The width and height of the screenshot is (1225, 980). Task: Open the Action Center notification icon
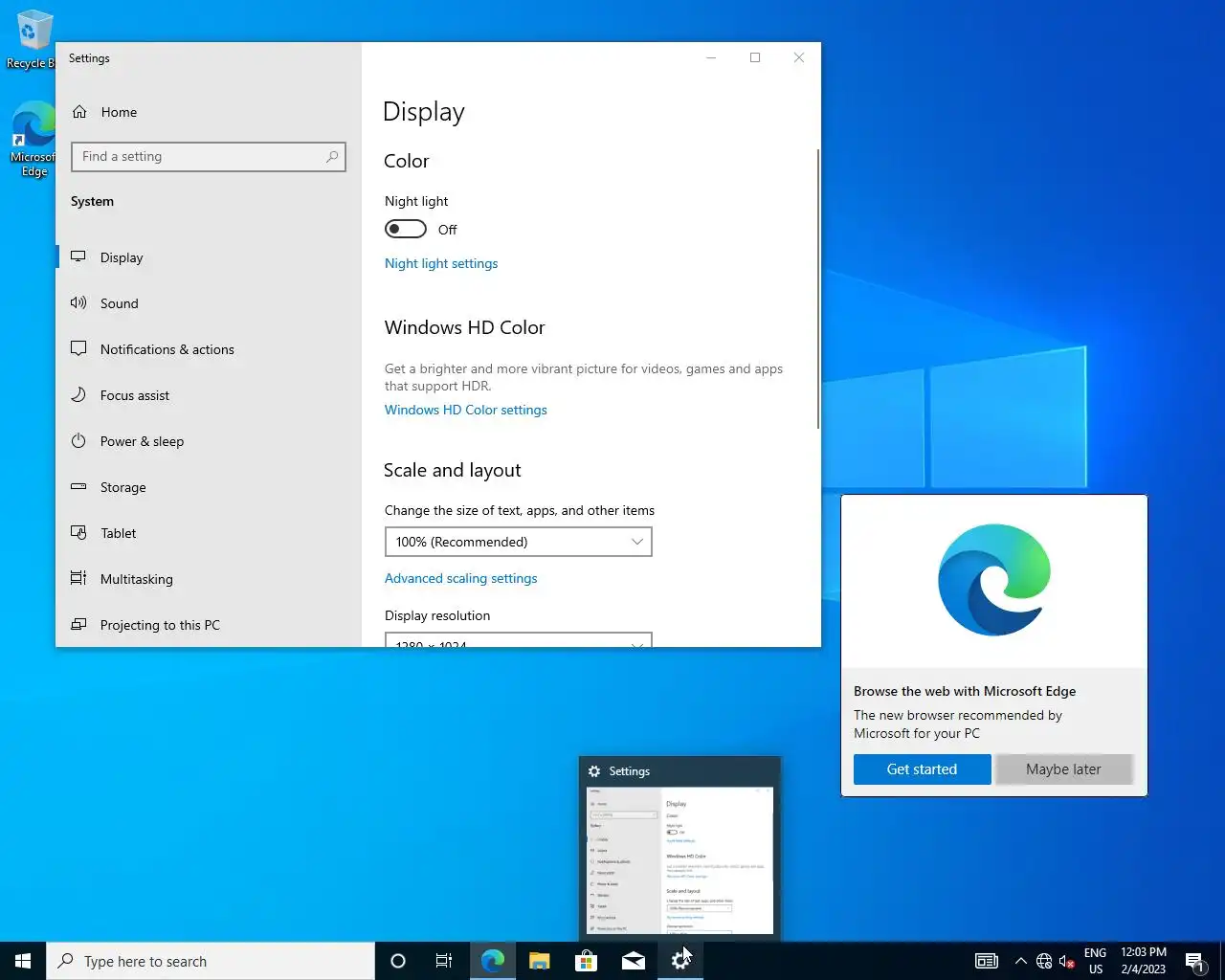coord(1195,961)
